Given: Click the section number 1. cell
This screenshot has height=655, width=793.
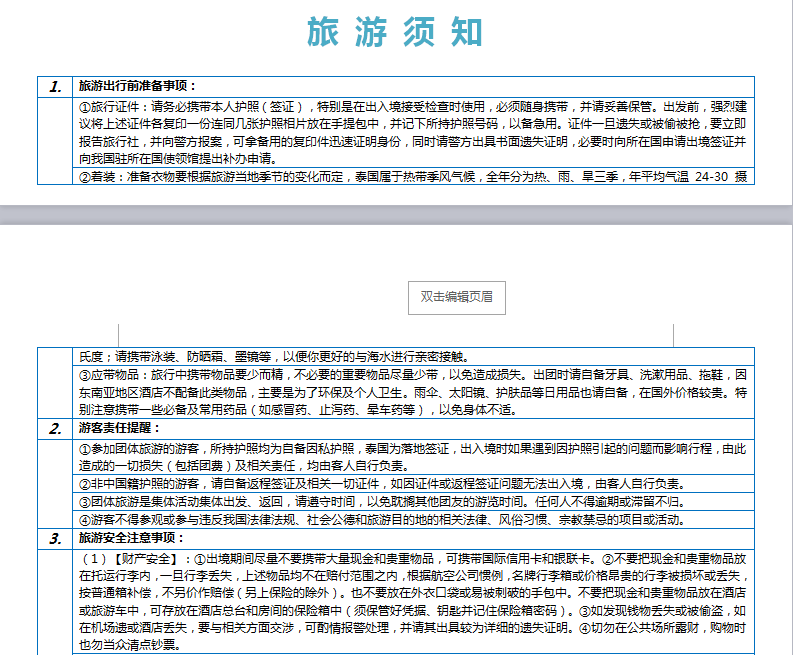Looking at the screenshot, I should (57, 87).
